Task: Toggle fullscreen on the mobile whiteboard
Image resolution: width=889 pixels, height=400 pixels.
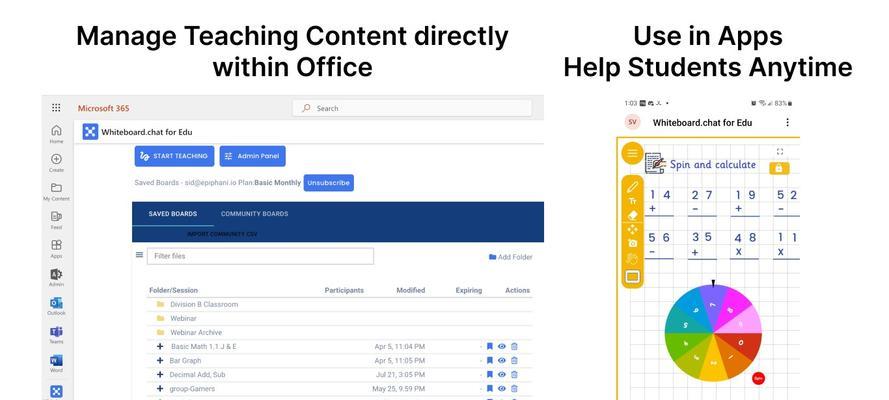Action: click(x=780, y=151)
